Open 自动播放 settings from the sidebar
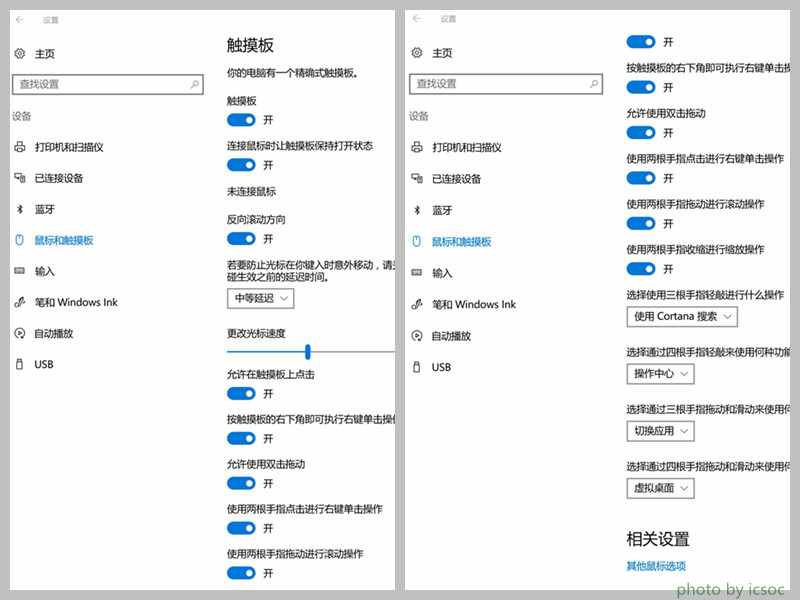Image resolution: width=800 pixels, height=600 pixels. click(x=55, y=333)
